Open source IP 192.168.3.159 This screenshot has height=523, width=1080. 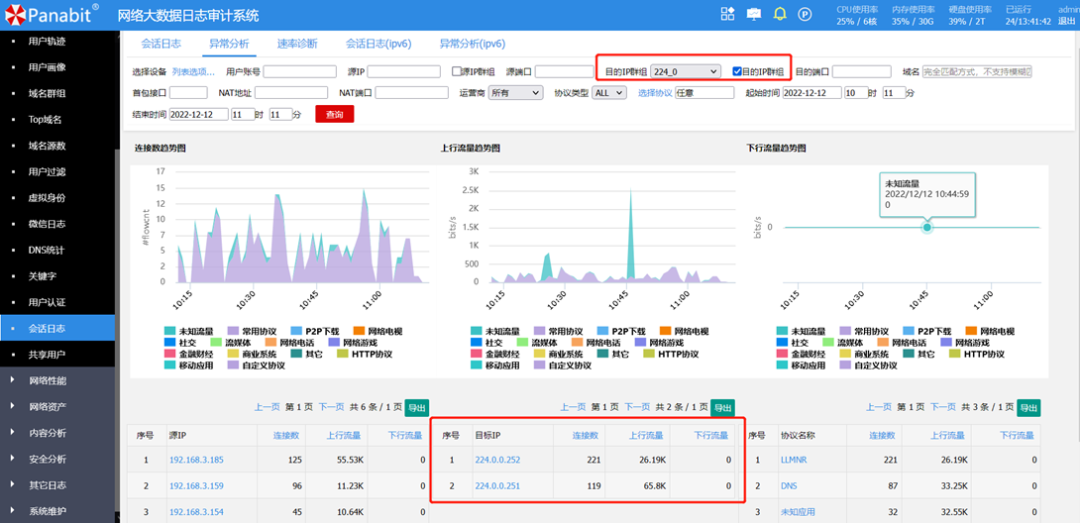[196, 486]
